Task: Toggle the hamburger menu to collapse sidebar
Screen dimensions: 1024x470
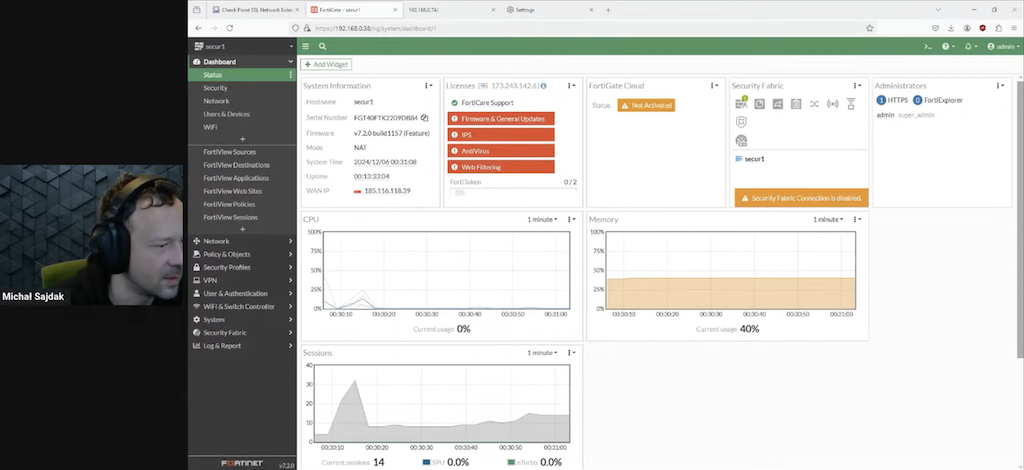Action: click(x=306, y=46)
